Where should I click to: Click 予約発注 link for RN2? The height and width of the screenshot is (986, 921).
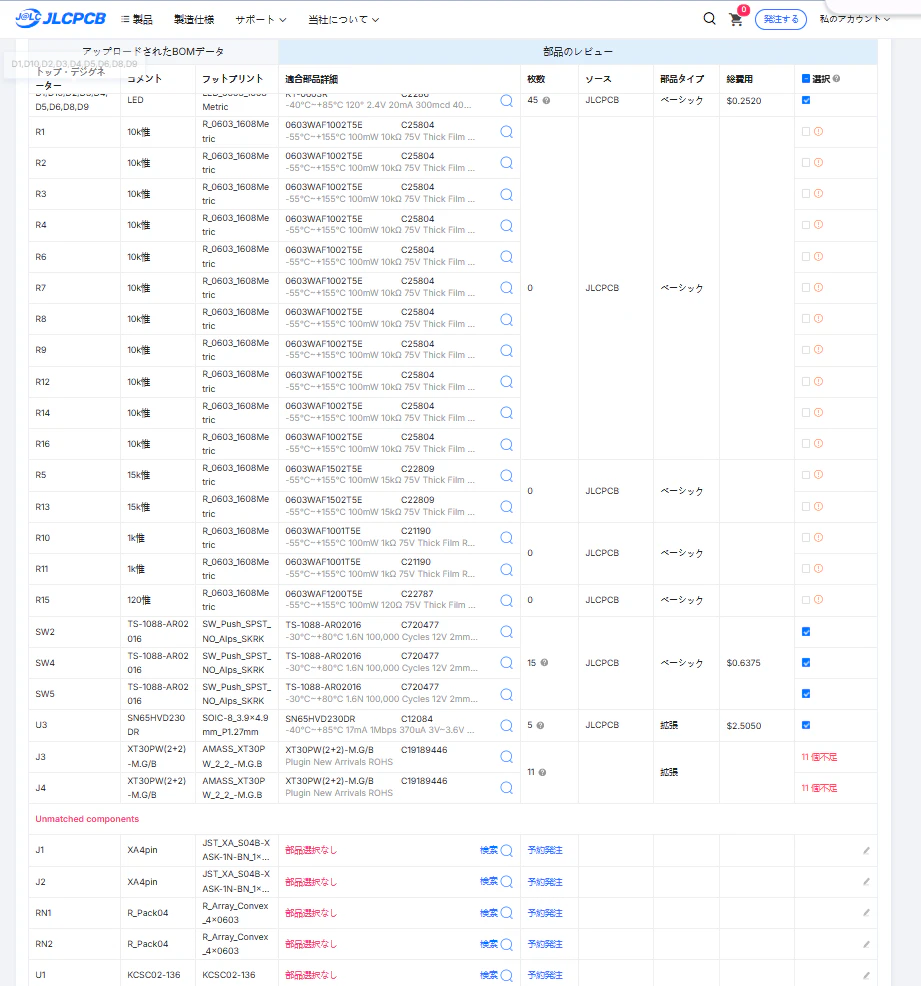click(x=545, y=944)
